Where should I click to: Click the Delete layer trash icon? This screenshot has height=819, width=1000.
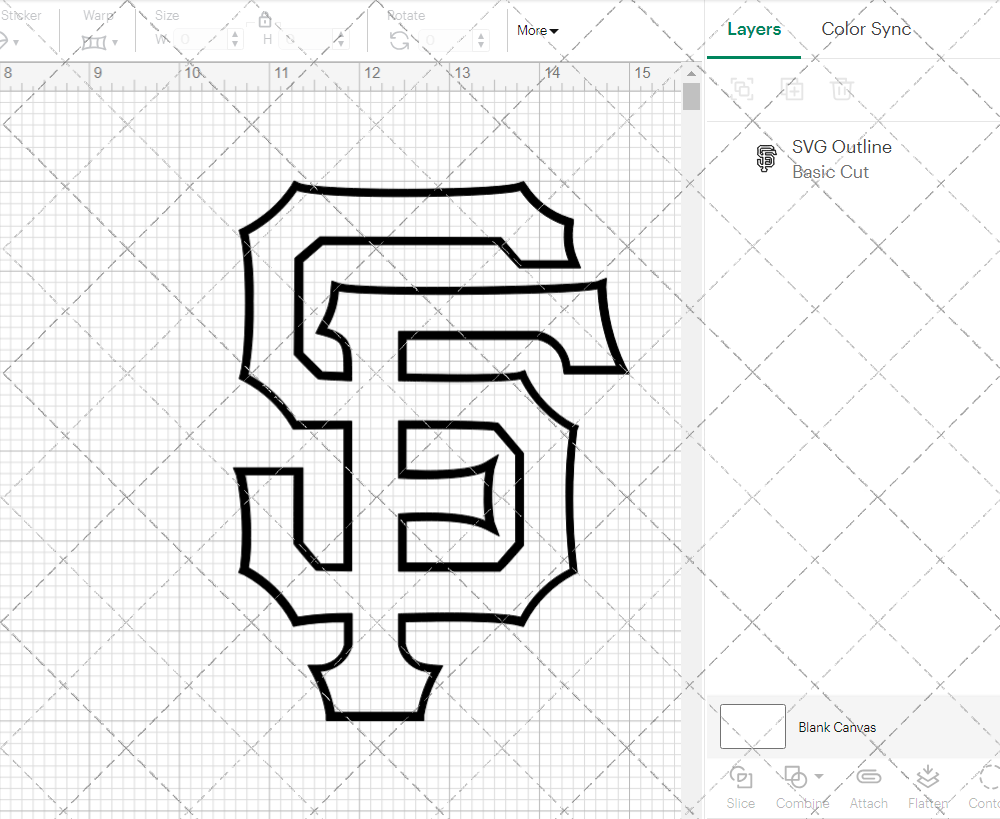pyautogui.click(x=842, y=89)
